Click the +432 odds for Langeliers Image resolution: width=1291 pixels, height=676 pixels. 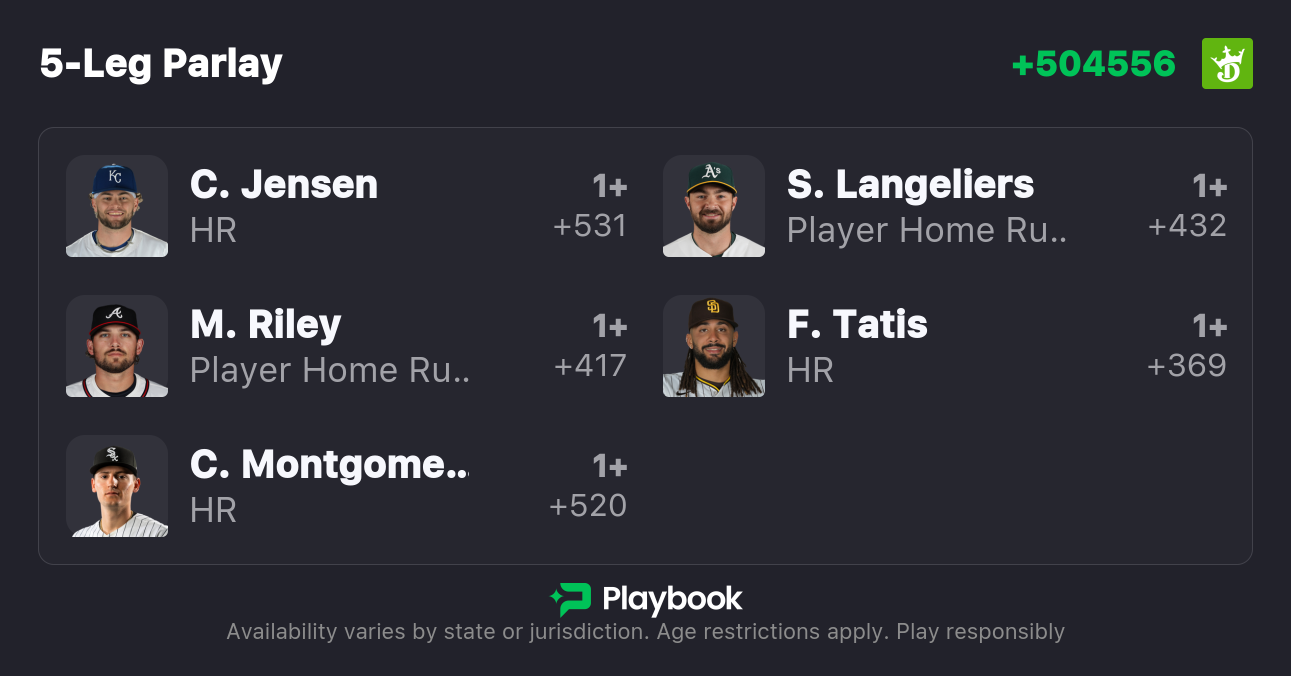coord(1187,226)
